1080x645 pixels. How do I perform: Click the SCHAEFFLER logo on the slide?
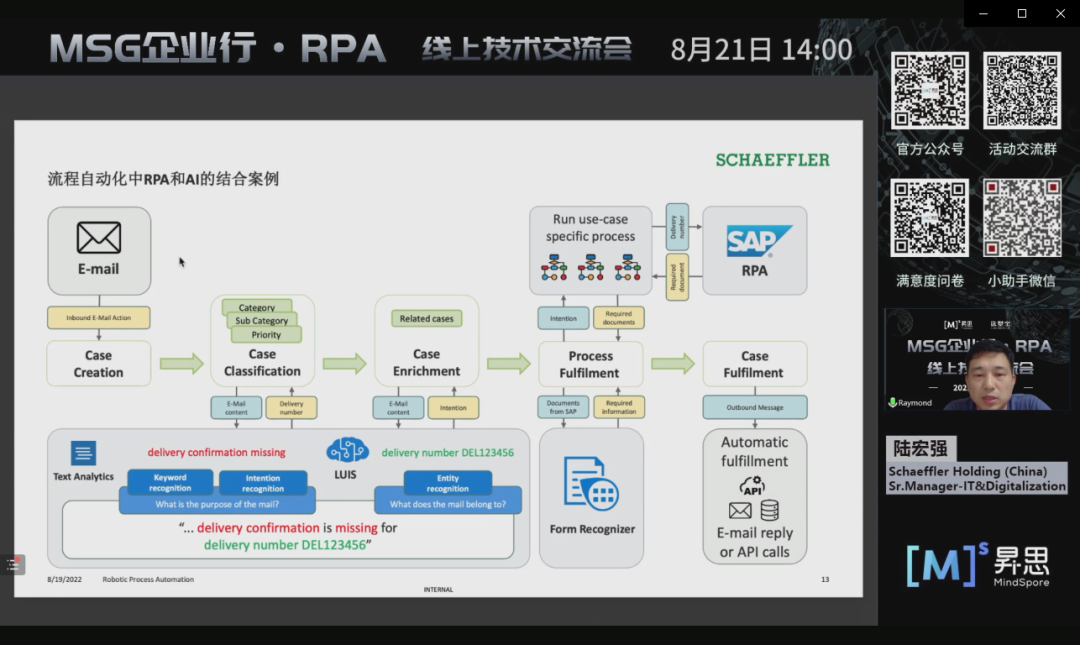(772, 160)
